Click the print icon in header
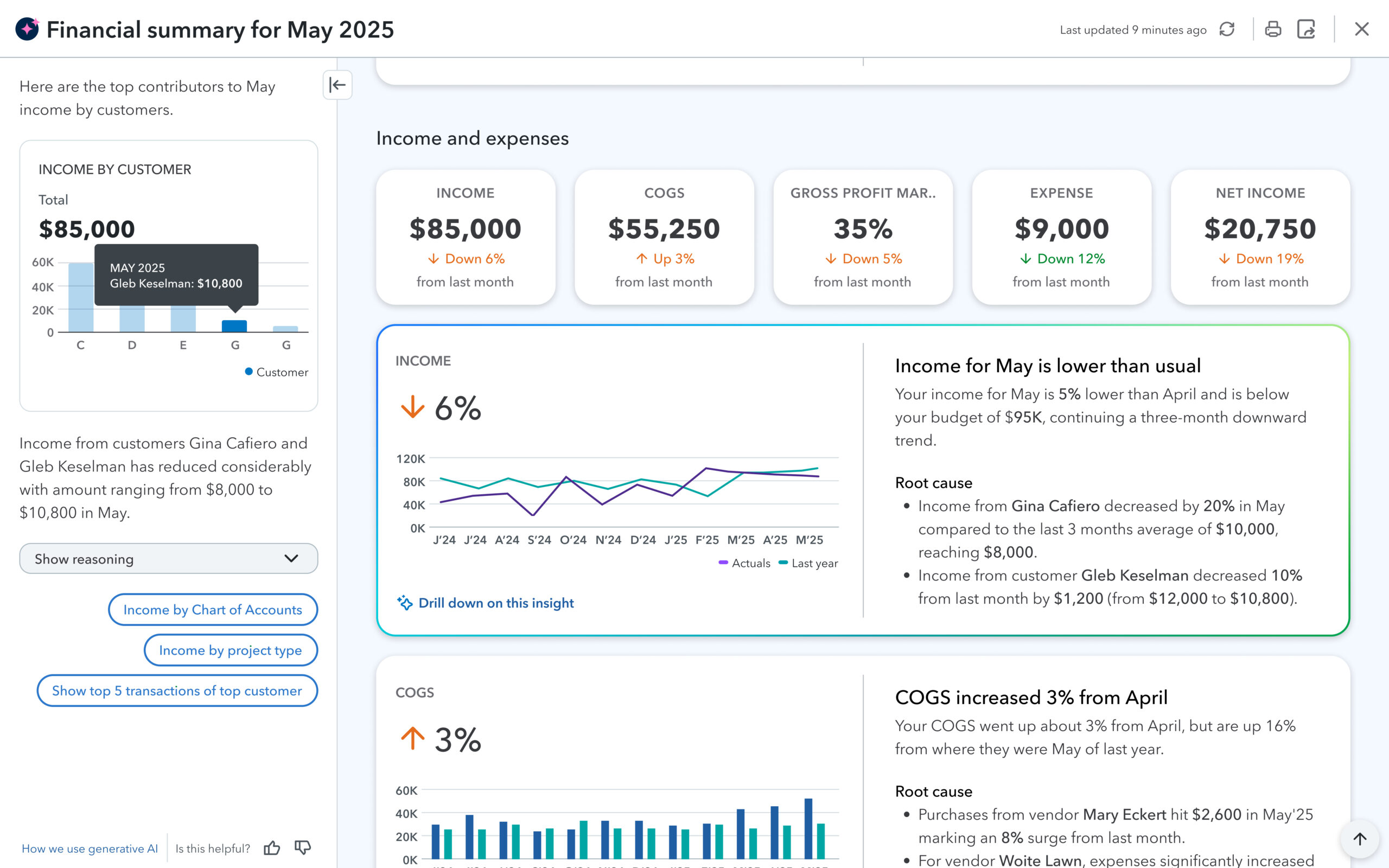1389x868 pixels. coord(1272,29)
